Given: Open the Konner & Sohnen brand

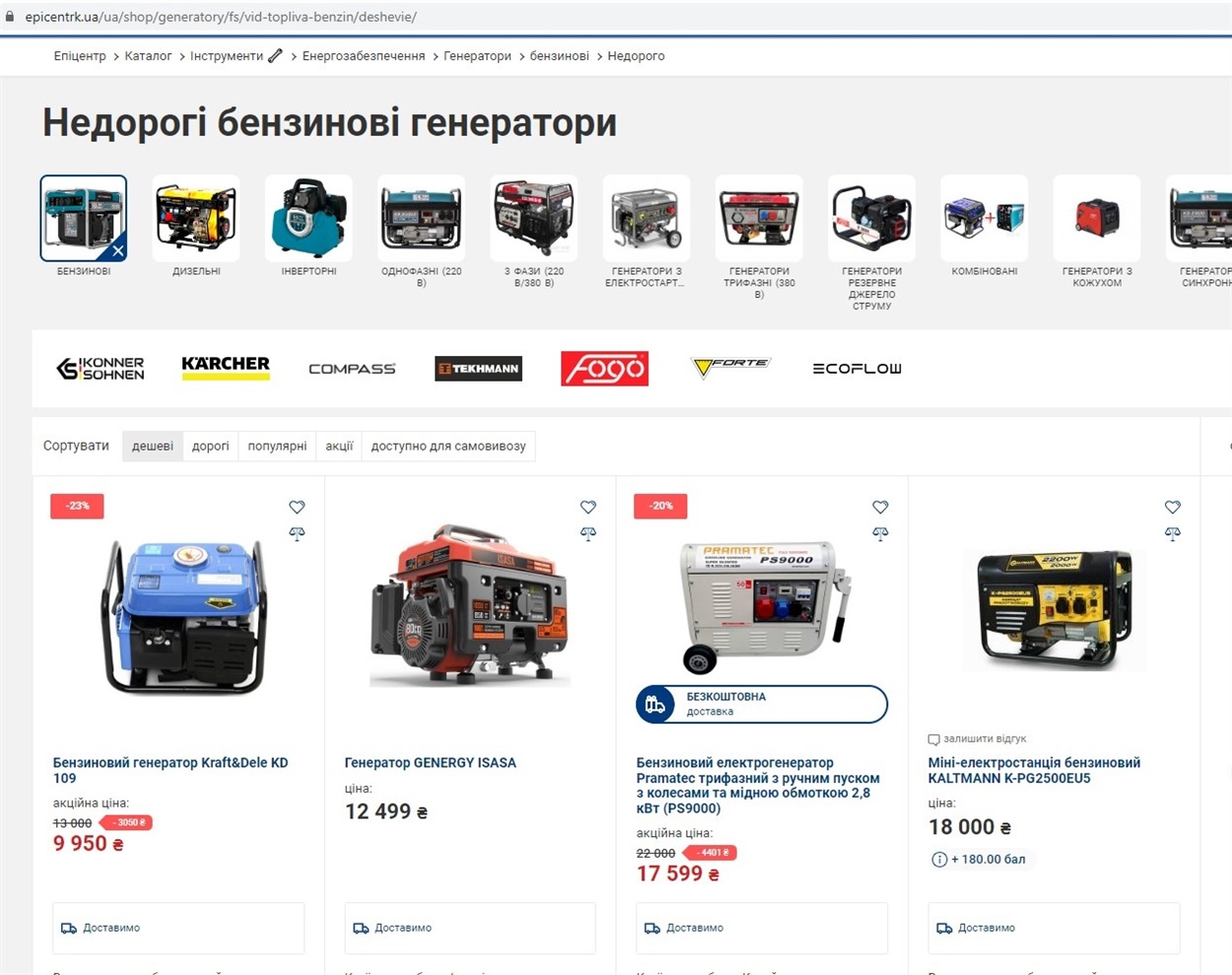Looking at the screenshot, I should click(101, 369).
